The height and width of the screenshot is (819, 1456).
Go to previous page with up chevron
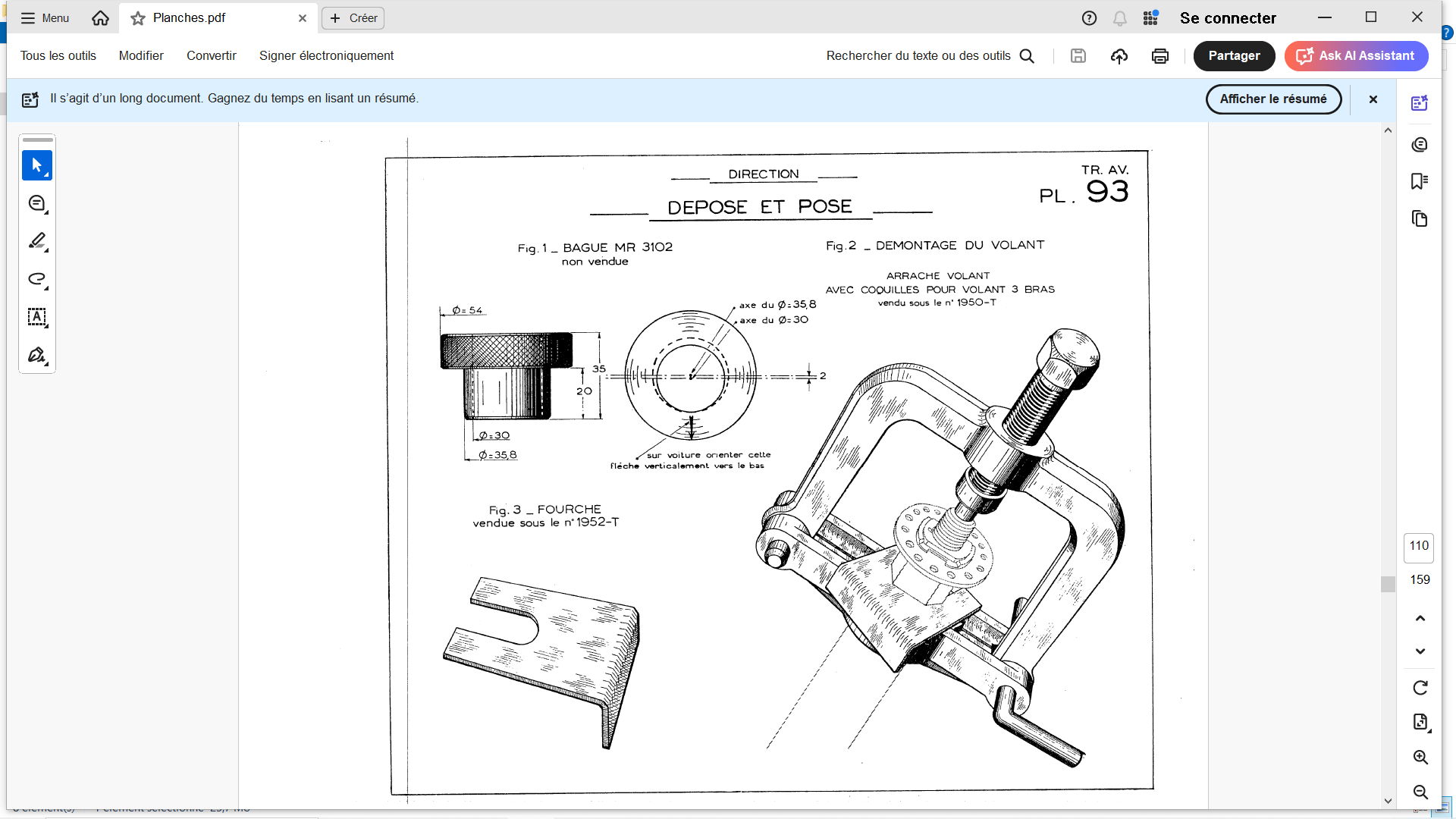pos(1420,618)
